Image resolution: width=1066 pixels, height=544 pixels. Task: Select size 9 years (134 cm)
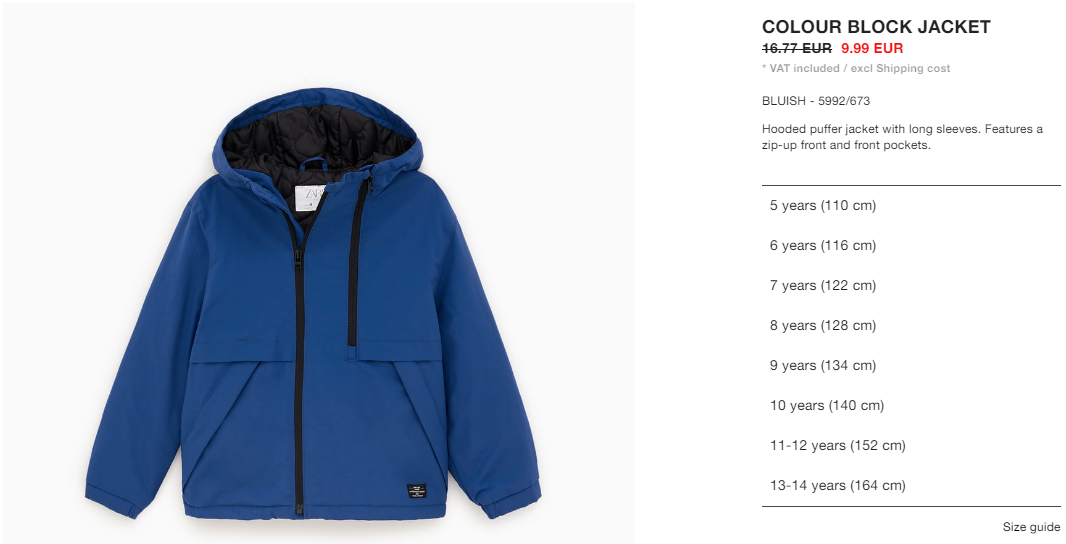pos(910,366)
